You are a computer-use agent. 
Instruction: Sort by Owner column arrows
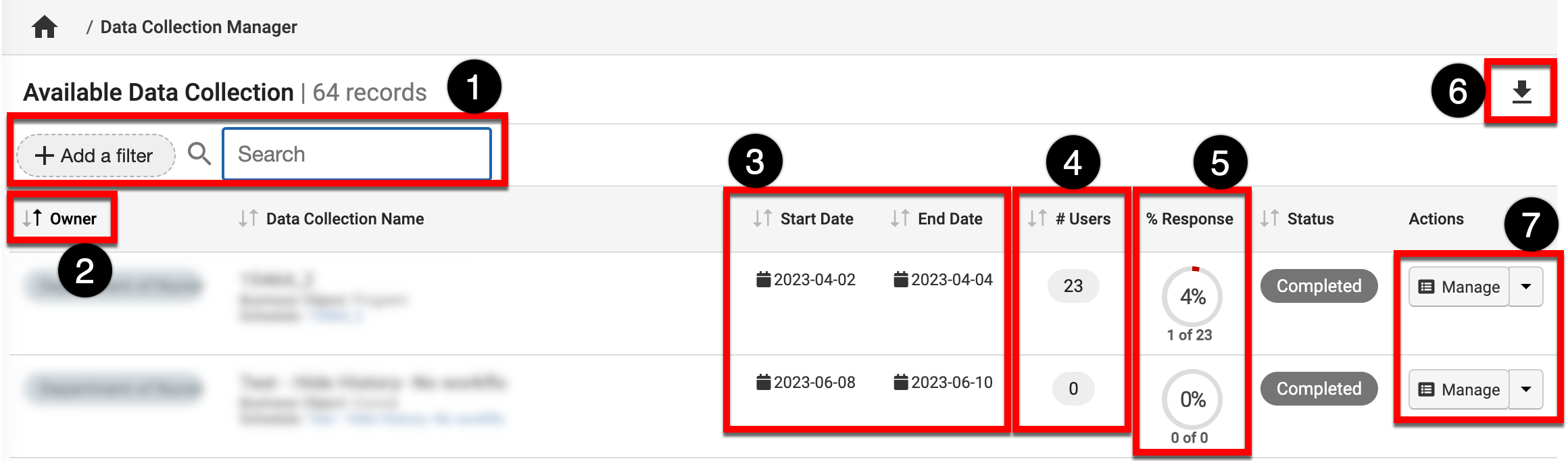[32, 218]
